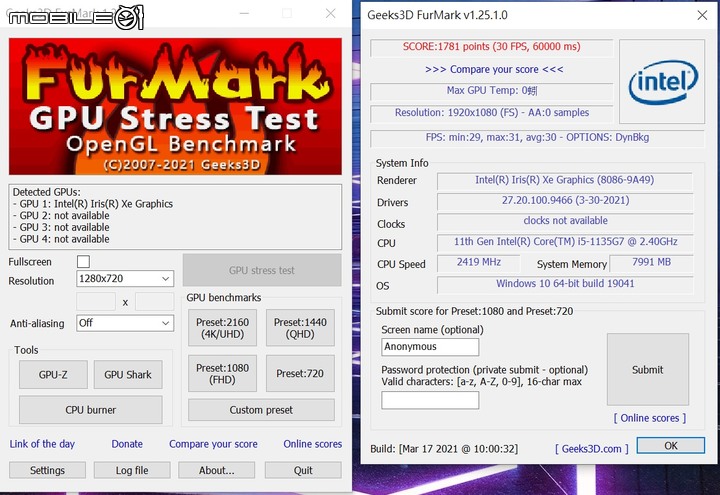Close the main FurMark window
720x495 pixels.
331,13
